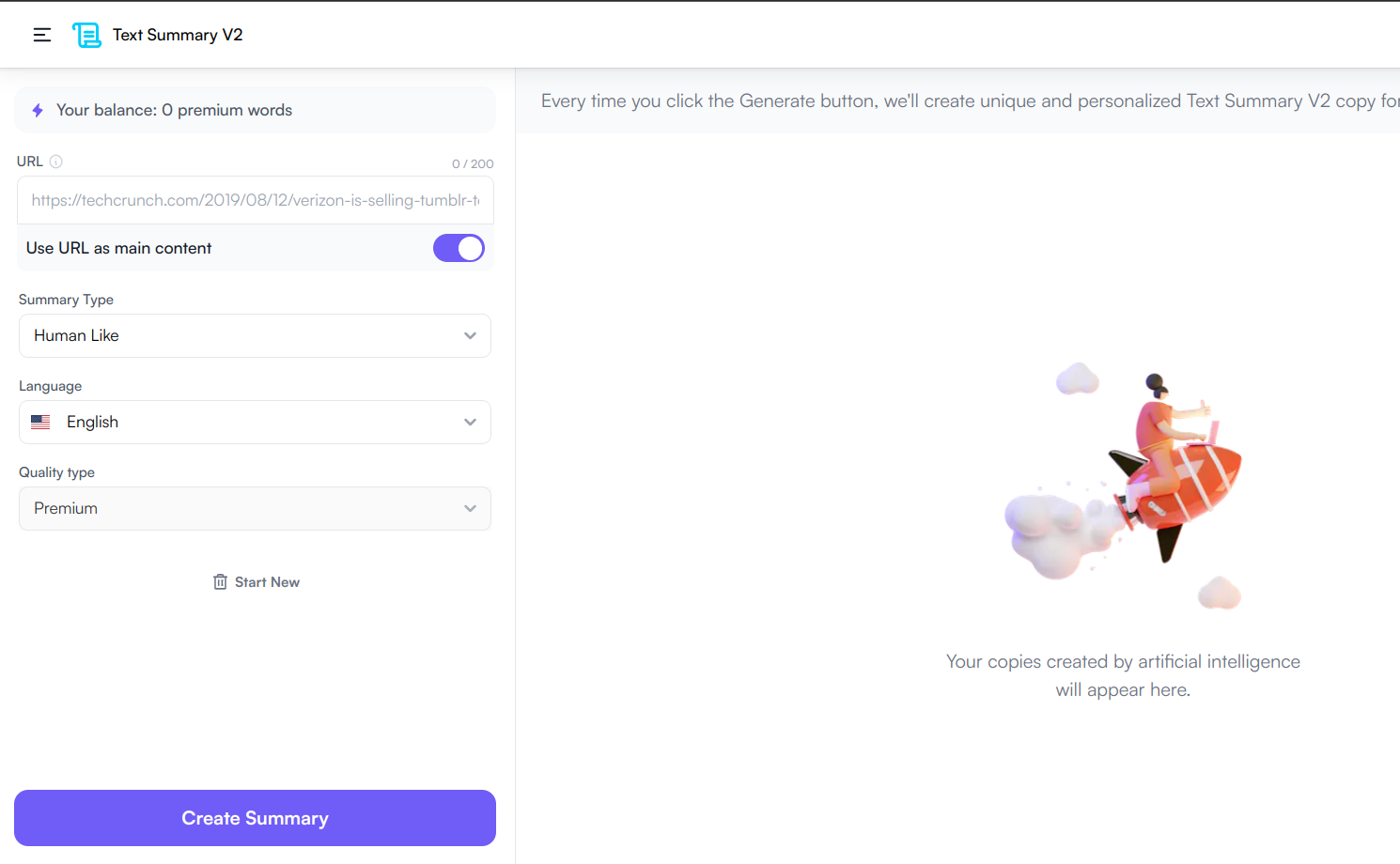Click the US flag icon in Language
This screenshot has width=1400, height=864.
click(x=40, y=423)
